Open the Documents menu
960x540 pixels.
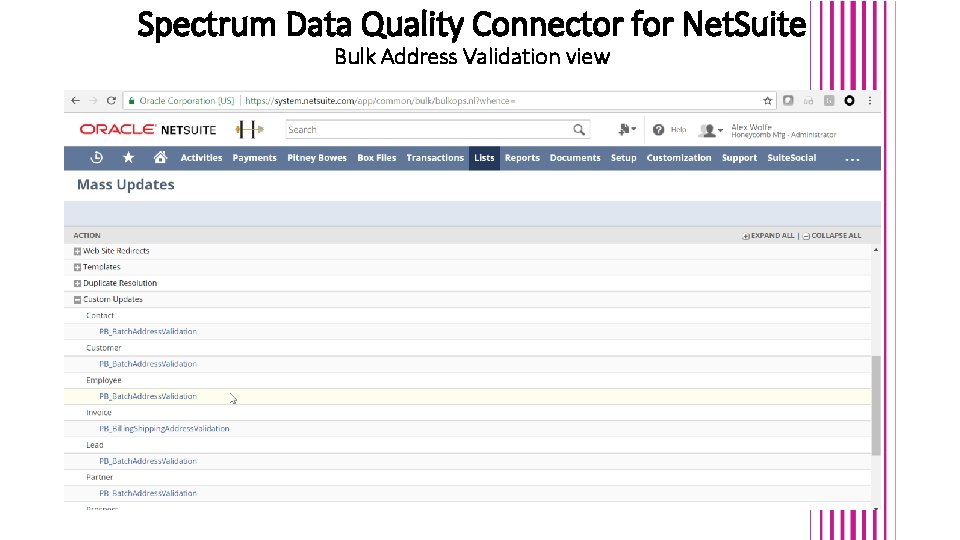tap(575, 157)
